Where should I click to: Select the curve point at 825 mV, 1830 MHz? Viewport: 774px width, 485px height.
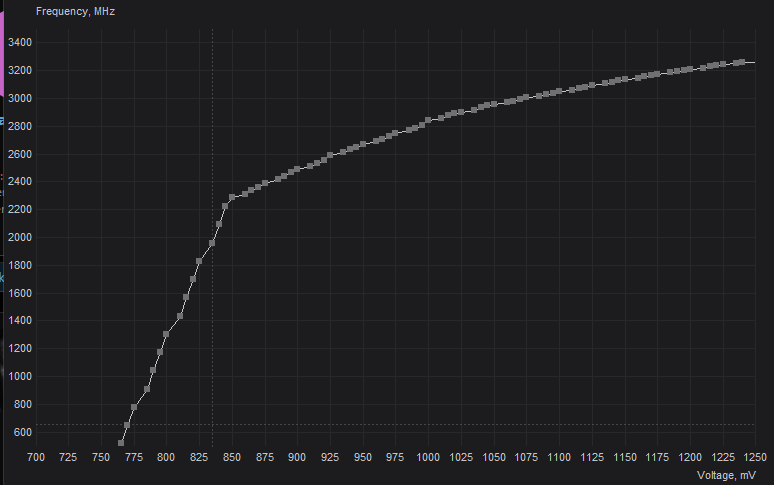click(199, 261)
